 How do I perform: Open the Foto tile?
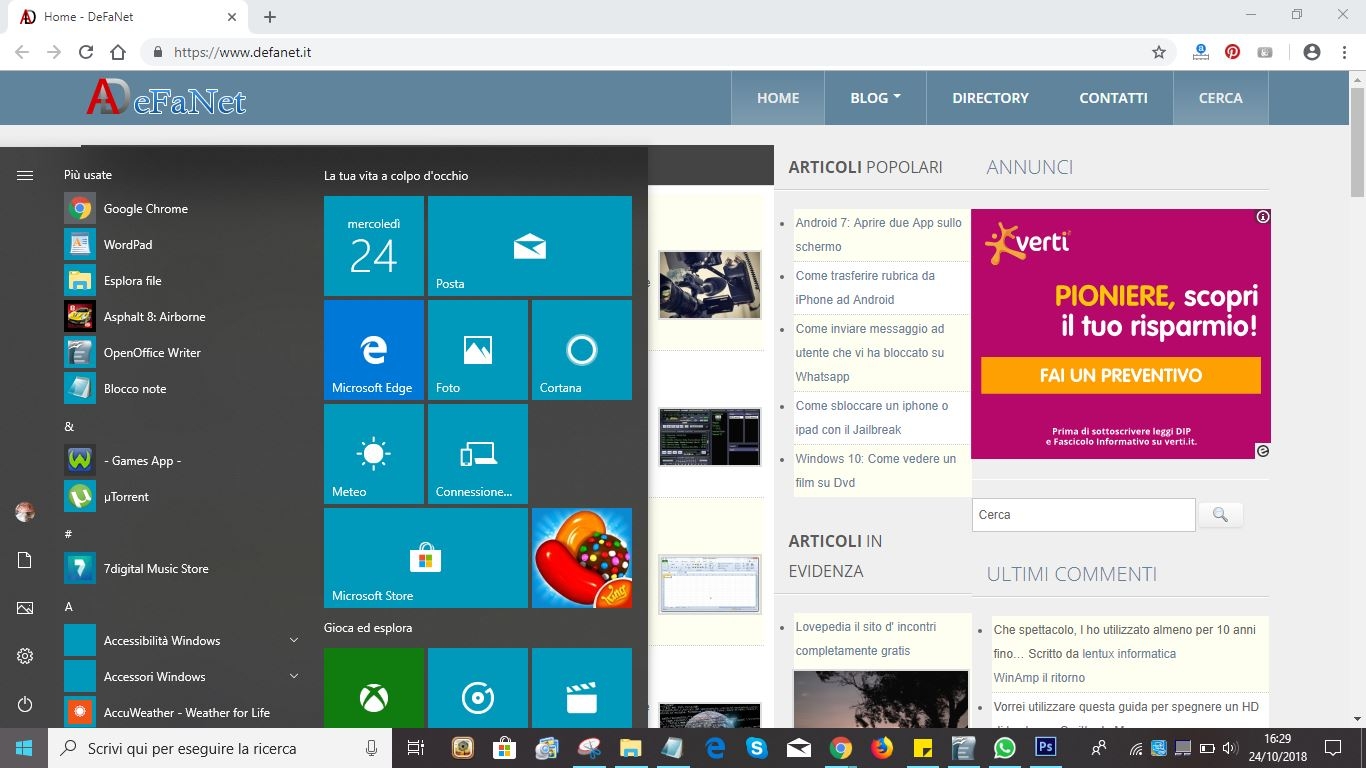[478, 350]
